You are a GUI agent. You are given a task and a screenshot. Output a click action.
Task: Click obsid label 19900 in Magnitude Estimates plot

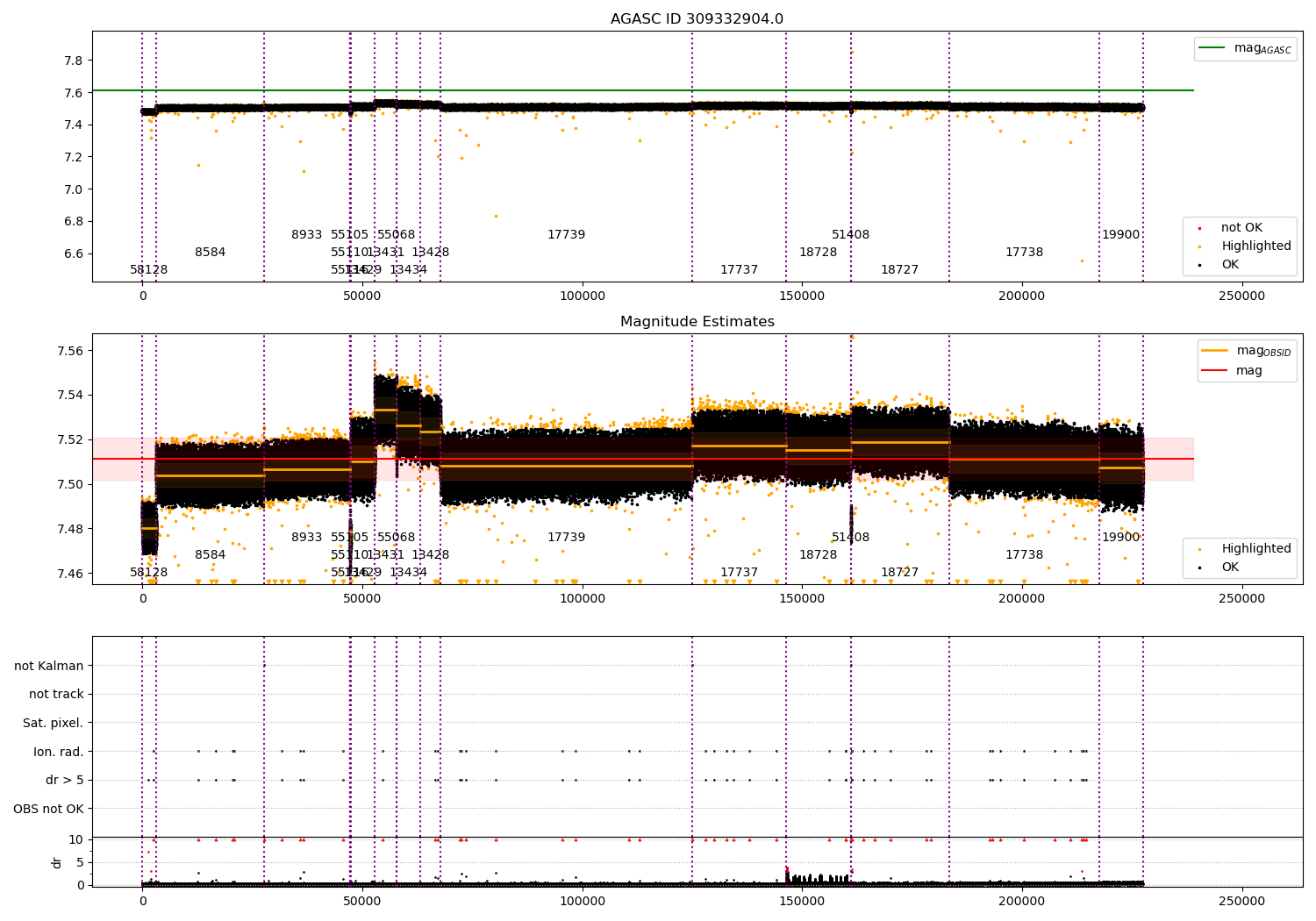pyautogui.click(x=1121, y=538)
